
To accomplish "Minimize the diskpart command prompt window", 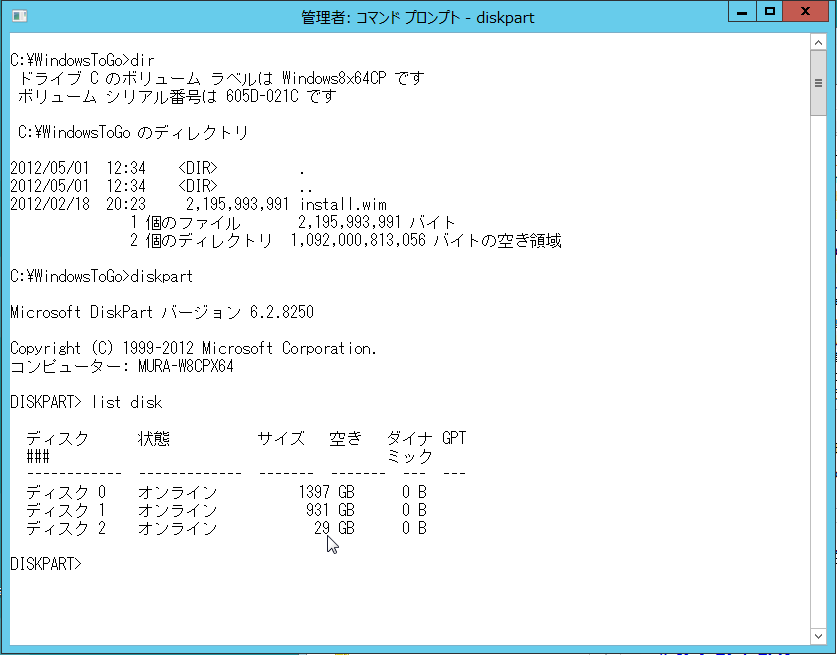I will click(x=742, y=11).
